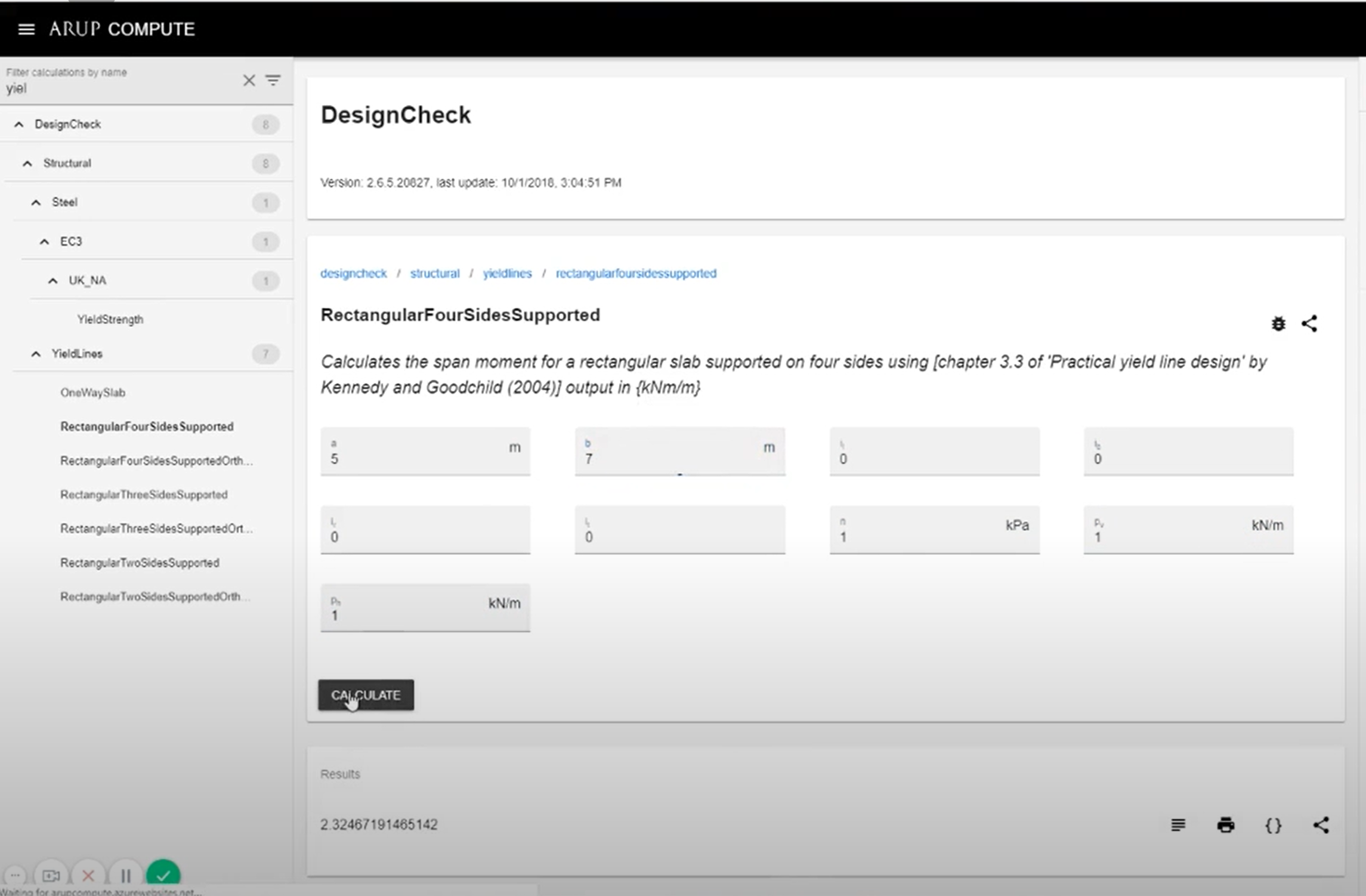Click the Results heading label

(x=340, y=774)
